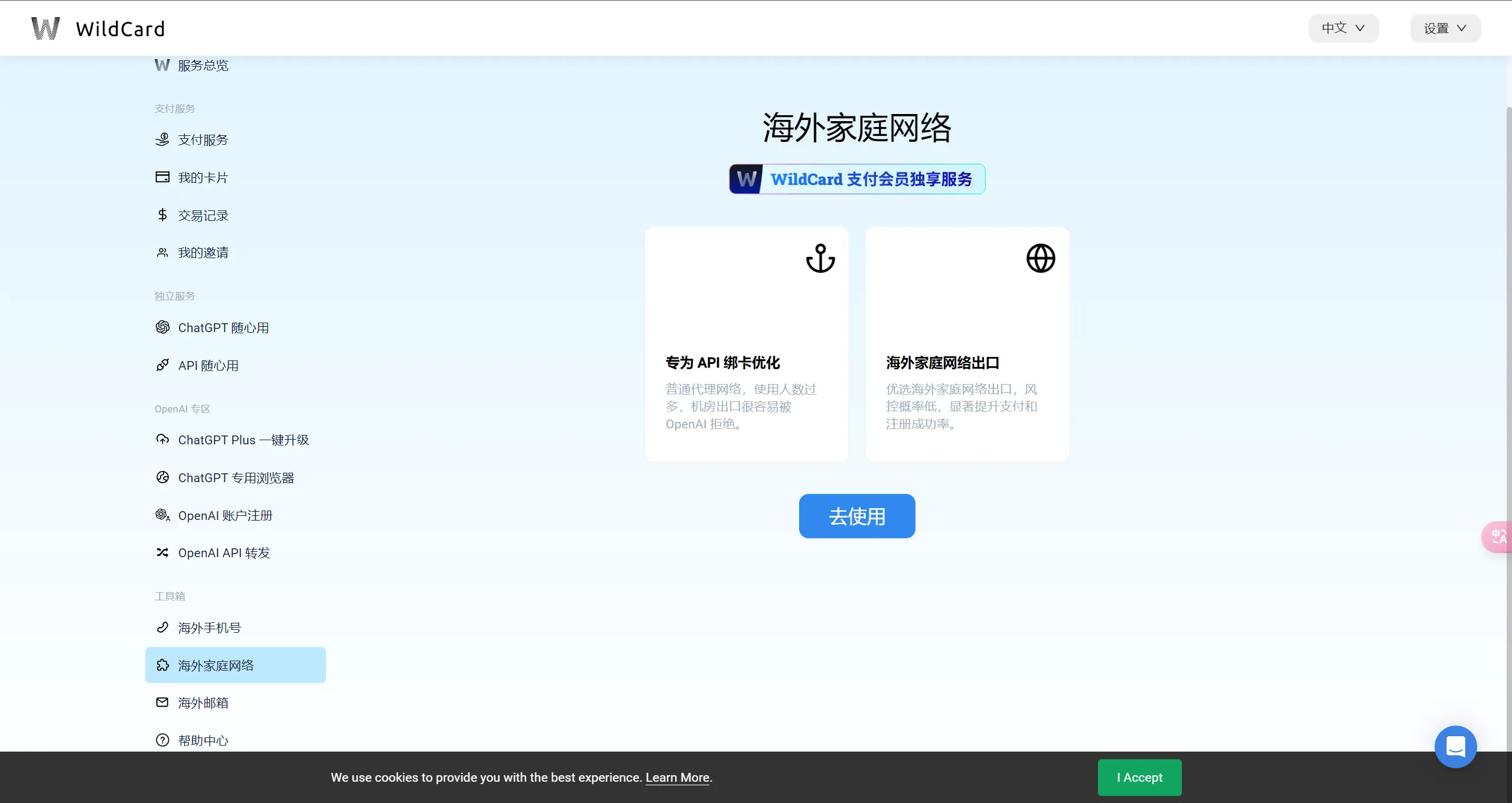Image resolution: width=1512 pixels, height=803 pixels.
Task: Click the page vertical scrollbar
Action: point(1508,428)
